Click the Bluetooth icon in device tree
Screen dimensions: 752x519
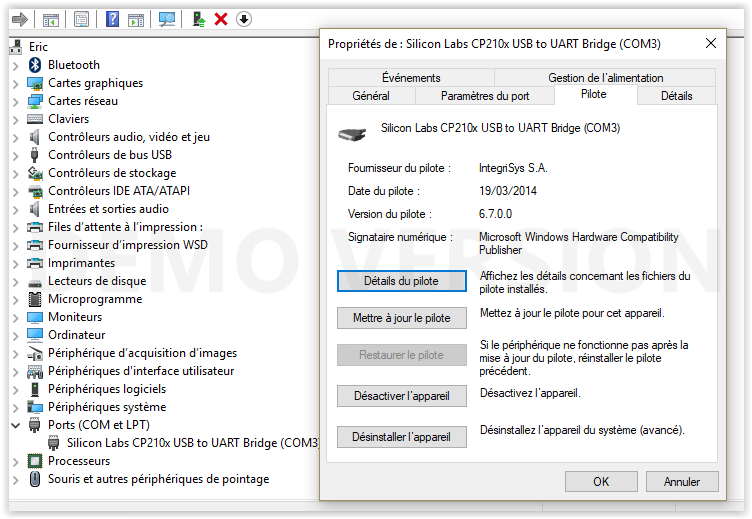pyautogui.click(x=35, y=65)
